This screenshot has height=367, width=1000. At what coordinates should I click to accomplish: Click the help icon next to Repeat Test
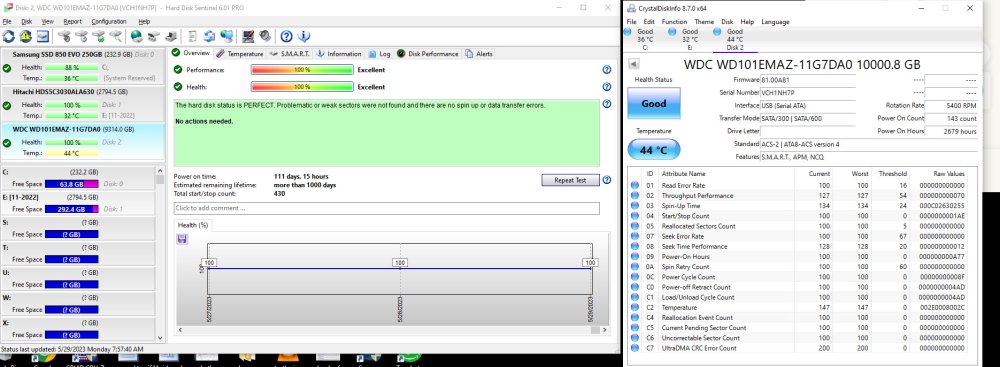pyautogui.click(x=607, y=180)
